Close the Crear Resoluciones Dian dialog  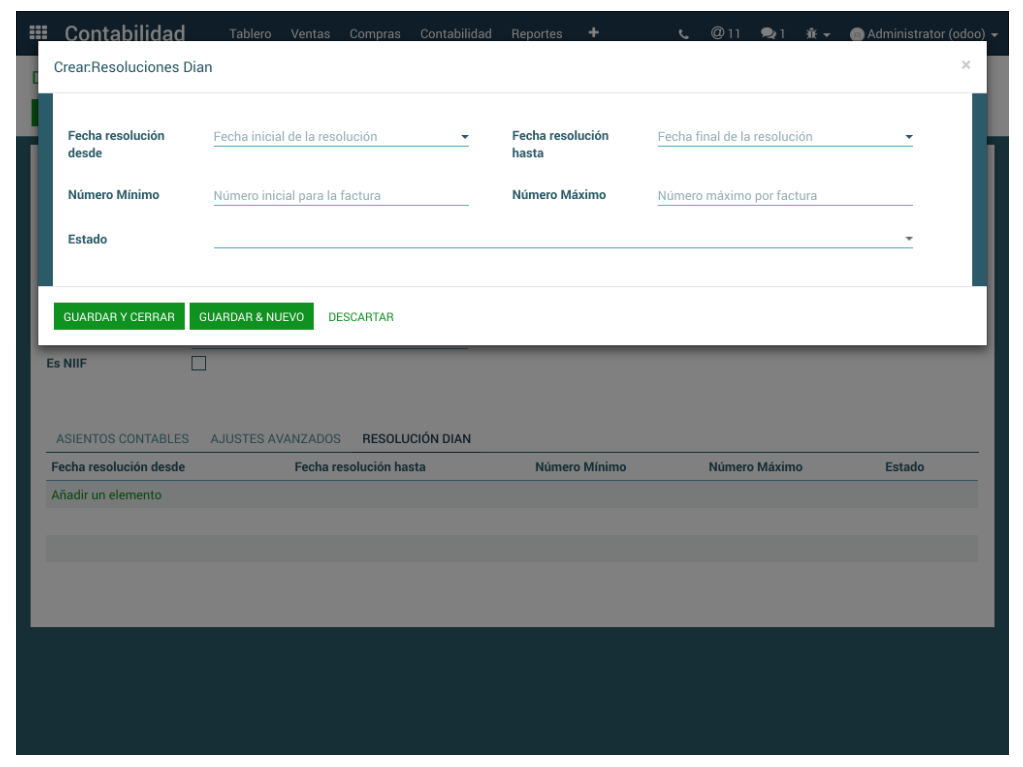tap(965, 65)
